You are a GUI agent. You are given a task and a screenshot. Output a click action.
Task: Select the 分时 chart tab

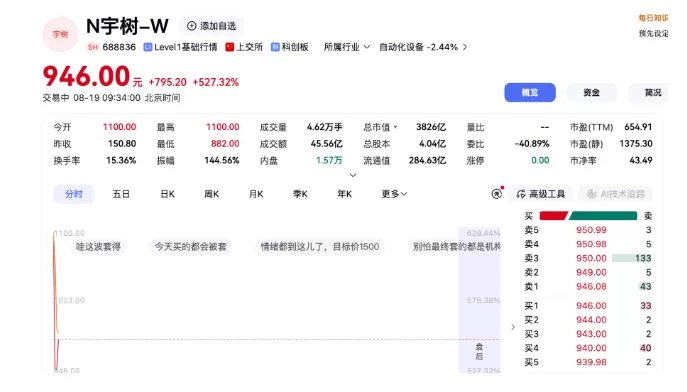74,194
